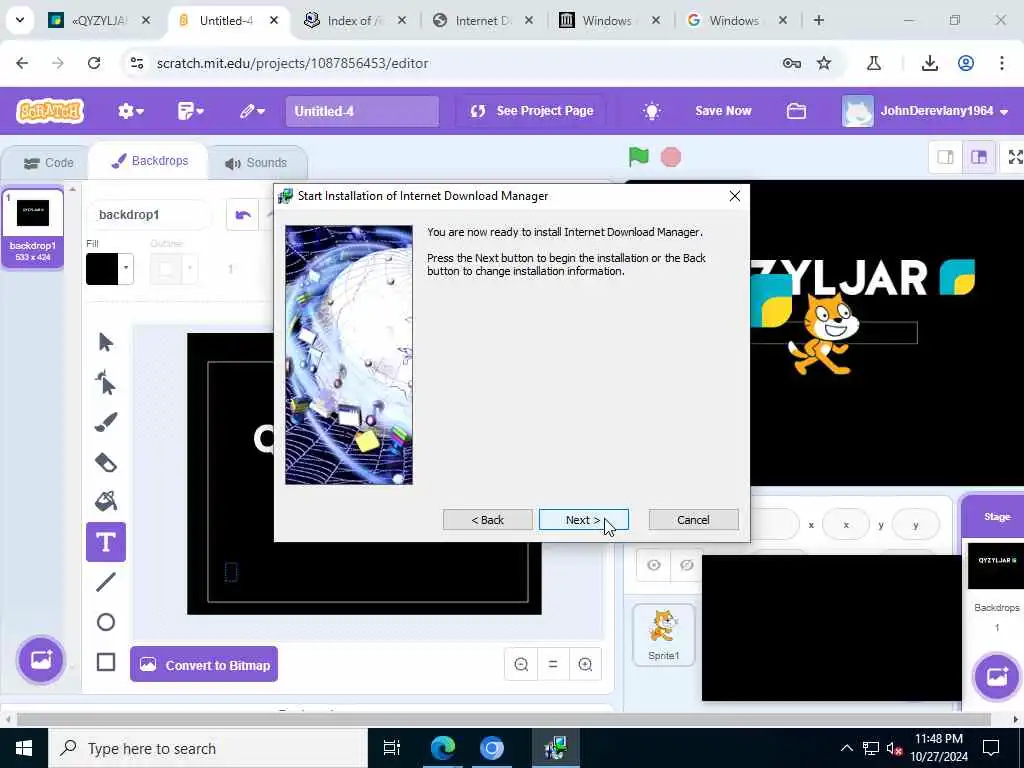
Task: Open Microsoft Edge from taskbar
Action: point(442,748)
